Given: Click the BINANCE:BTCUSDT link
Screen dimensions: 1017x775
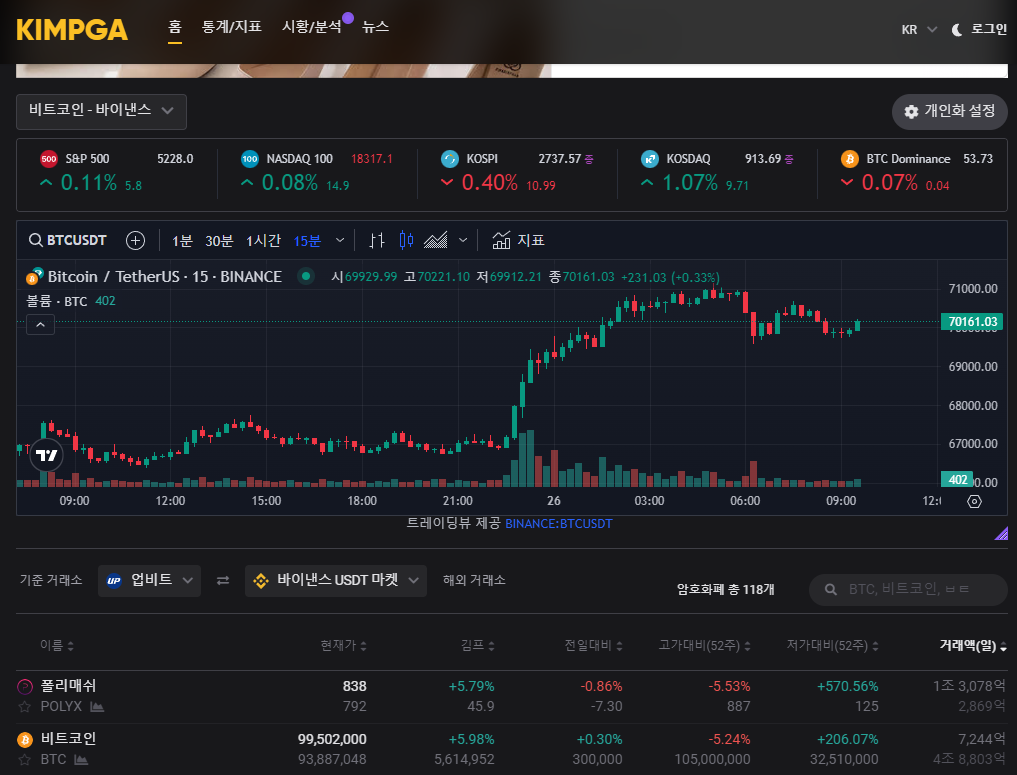Looking at the screenshot, I should click(558, 524).
